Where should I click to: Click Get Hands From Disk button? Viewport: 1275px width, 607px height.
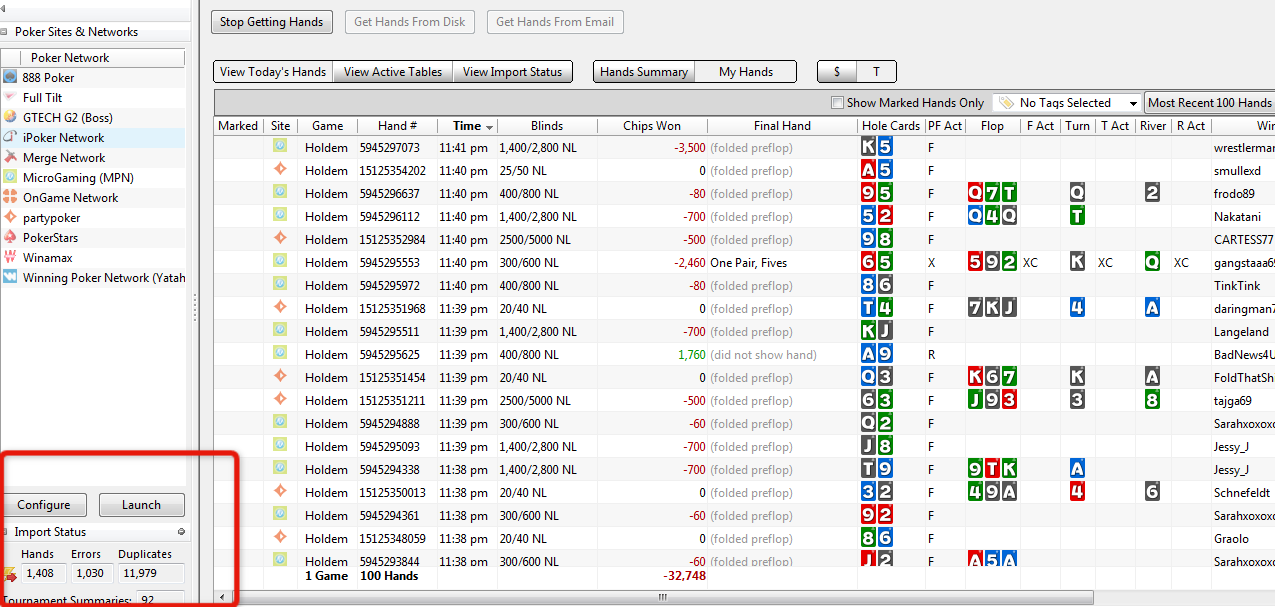410,22
